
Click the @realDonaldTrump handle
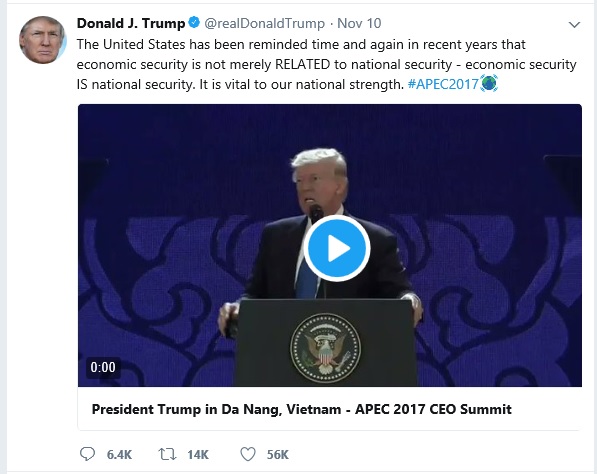tap(265, 23)
